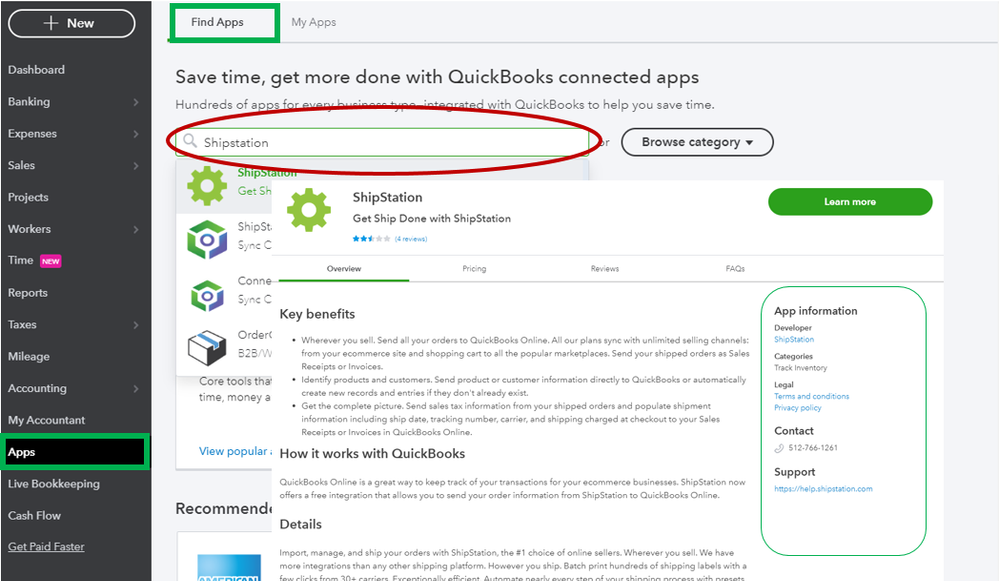
Task: Open the ShipStation developer link
Action: pyautogui.click(x=794, y=340)
